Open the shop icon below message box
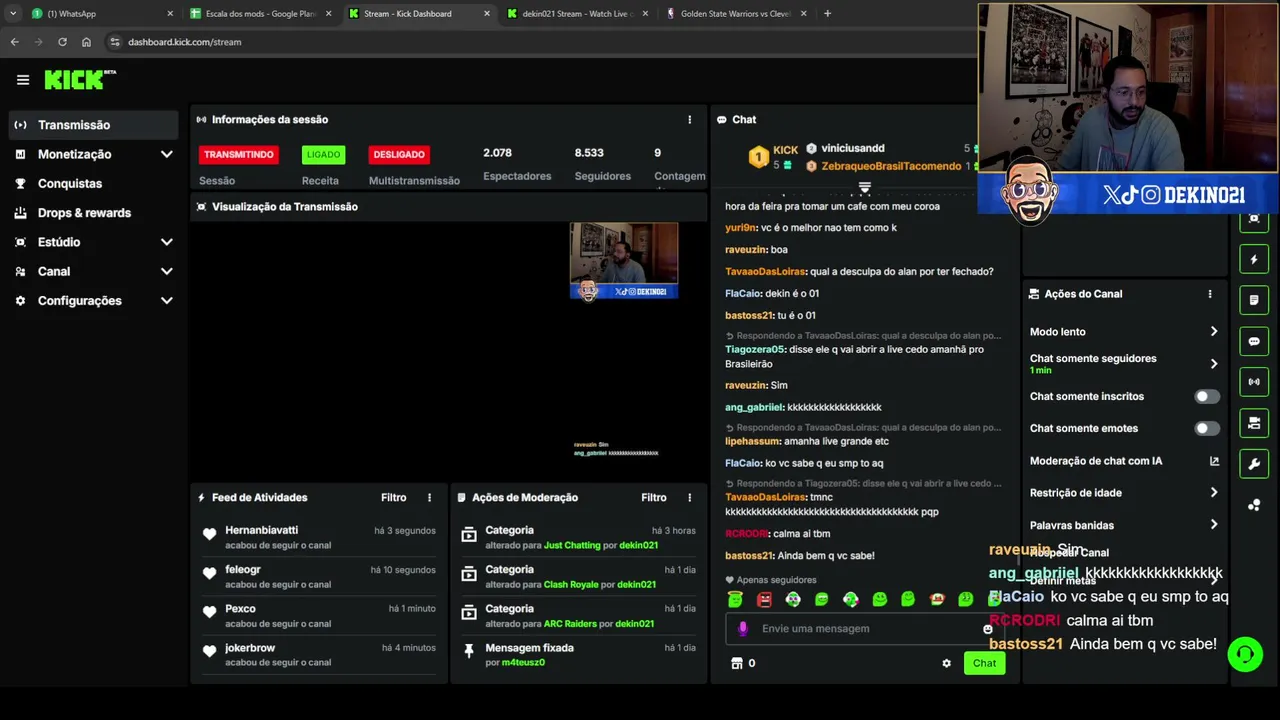1280x720 pixels. point(737,663)
